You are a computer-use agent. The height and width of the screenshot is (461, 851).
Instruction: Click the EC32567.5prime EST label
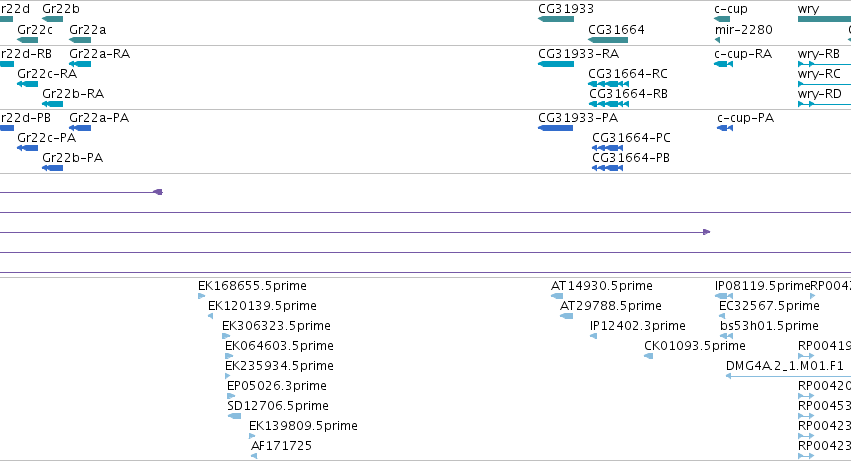pos(769,306)
